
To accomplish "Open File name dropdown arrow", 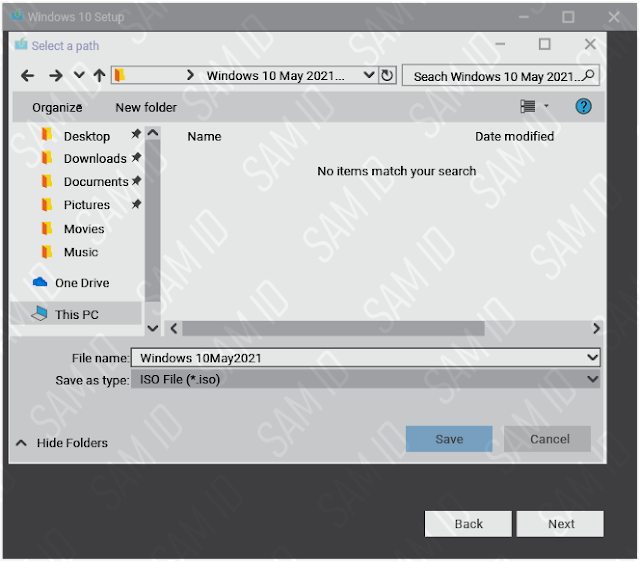I will (x=592, y=358).
